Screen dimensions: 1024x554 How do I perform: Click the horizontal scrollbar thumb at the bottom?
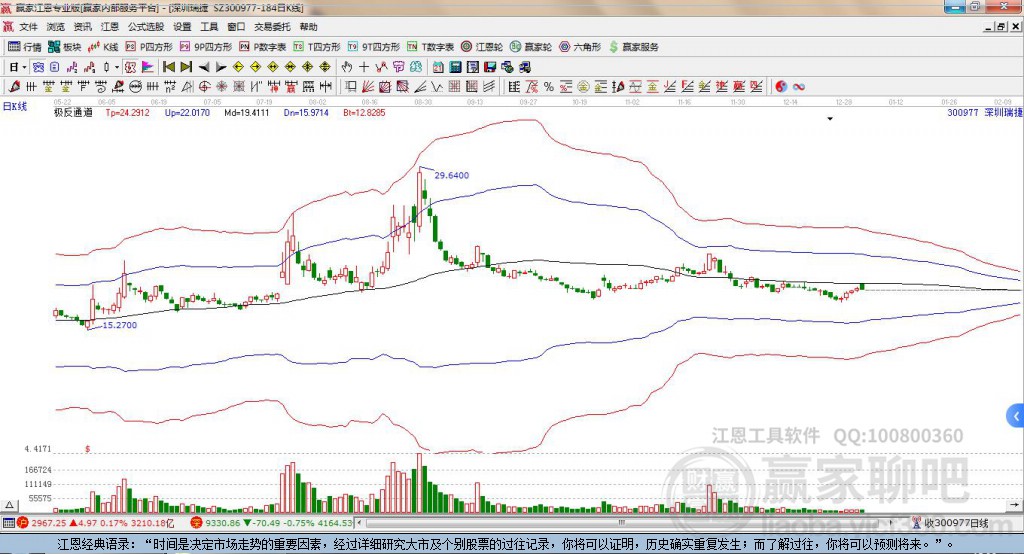(621, 523)
